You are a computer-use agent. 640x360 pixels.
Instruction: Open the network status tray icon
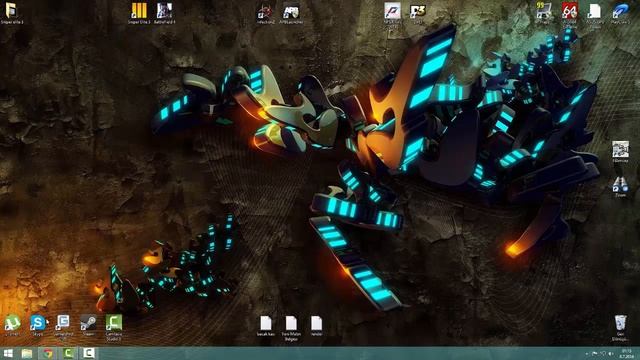coord(603,354)
